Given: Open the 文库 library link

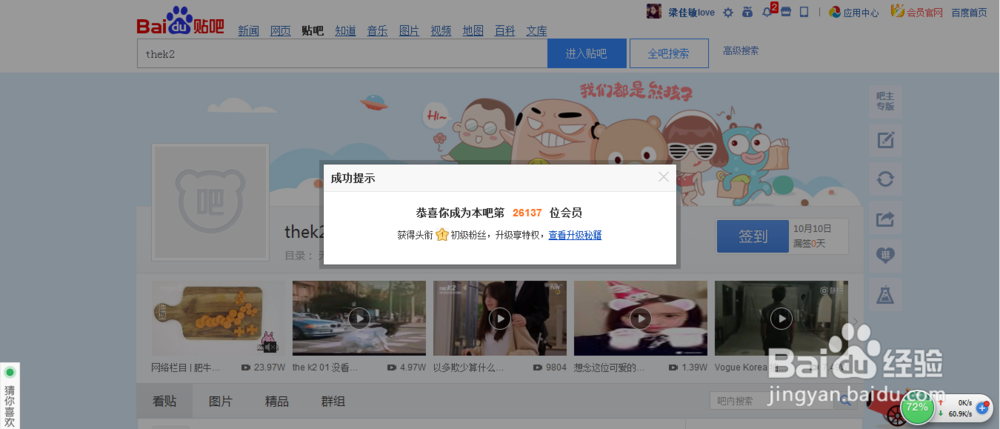Looking at the screenshot, I should [x=536, y=31].
